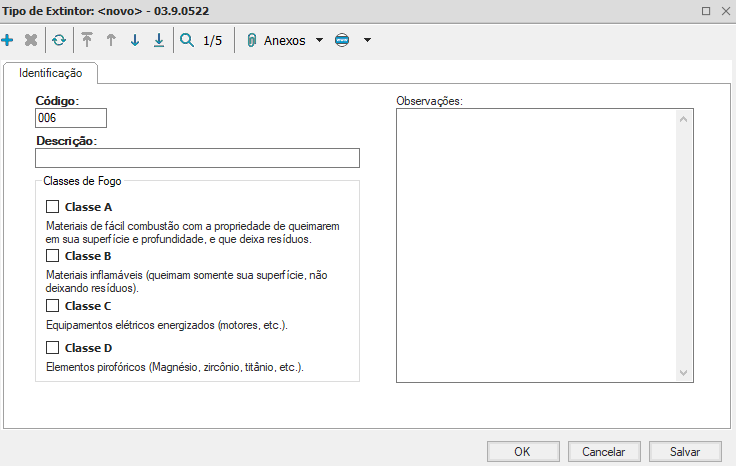
Task: Select the Classe D checkbox
Action: [x=53, y=348]
